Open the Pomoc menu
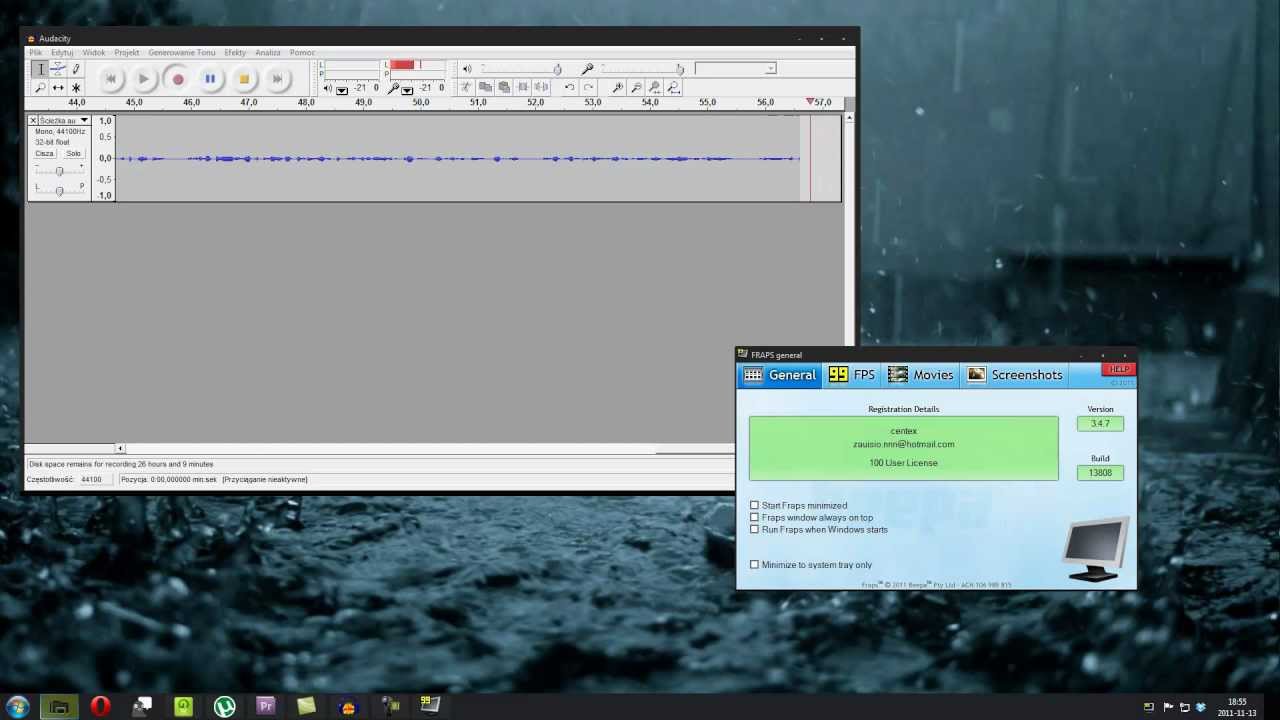Viewport: 1280px width, 720px height. tap(302, 53)
